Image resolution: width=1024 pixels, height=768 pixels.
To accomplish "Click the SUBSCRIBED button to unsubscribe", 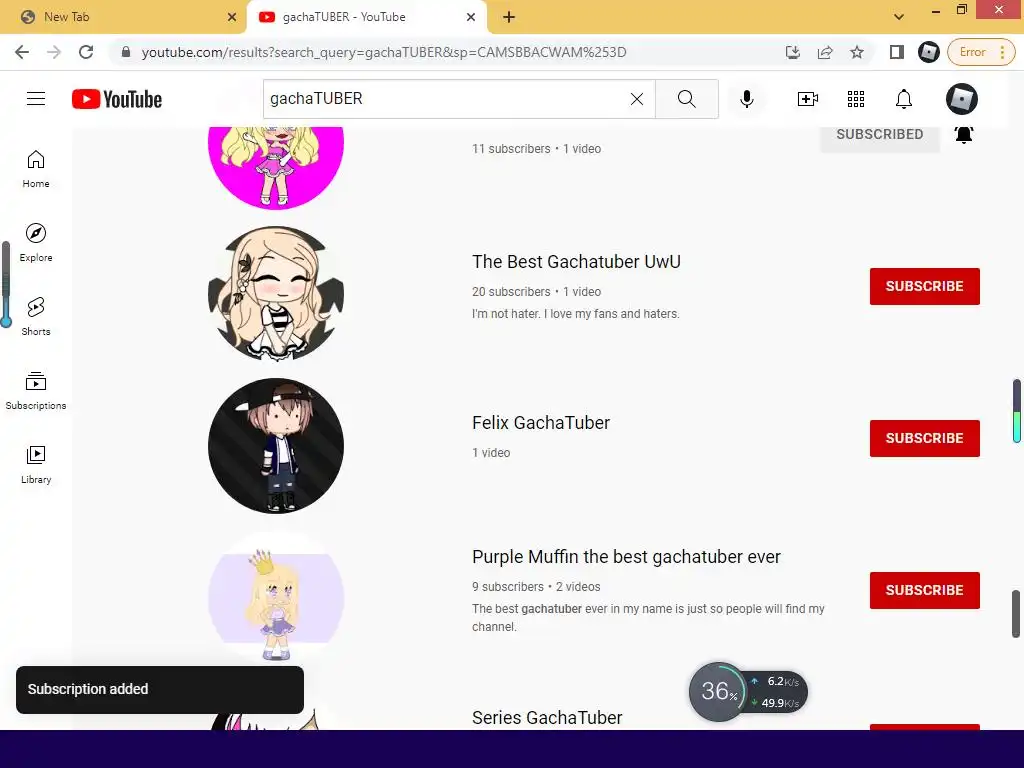I will 880,135.
